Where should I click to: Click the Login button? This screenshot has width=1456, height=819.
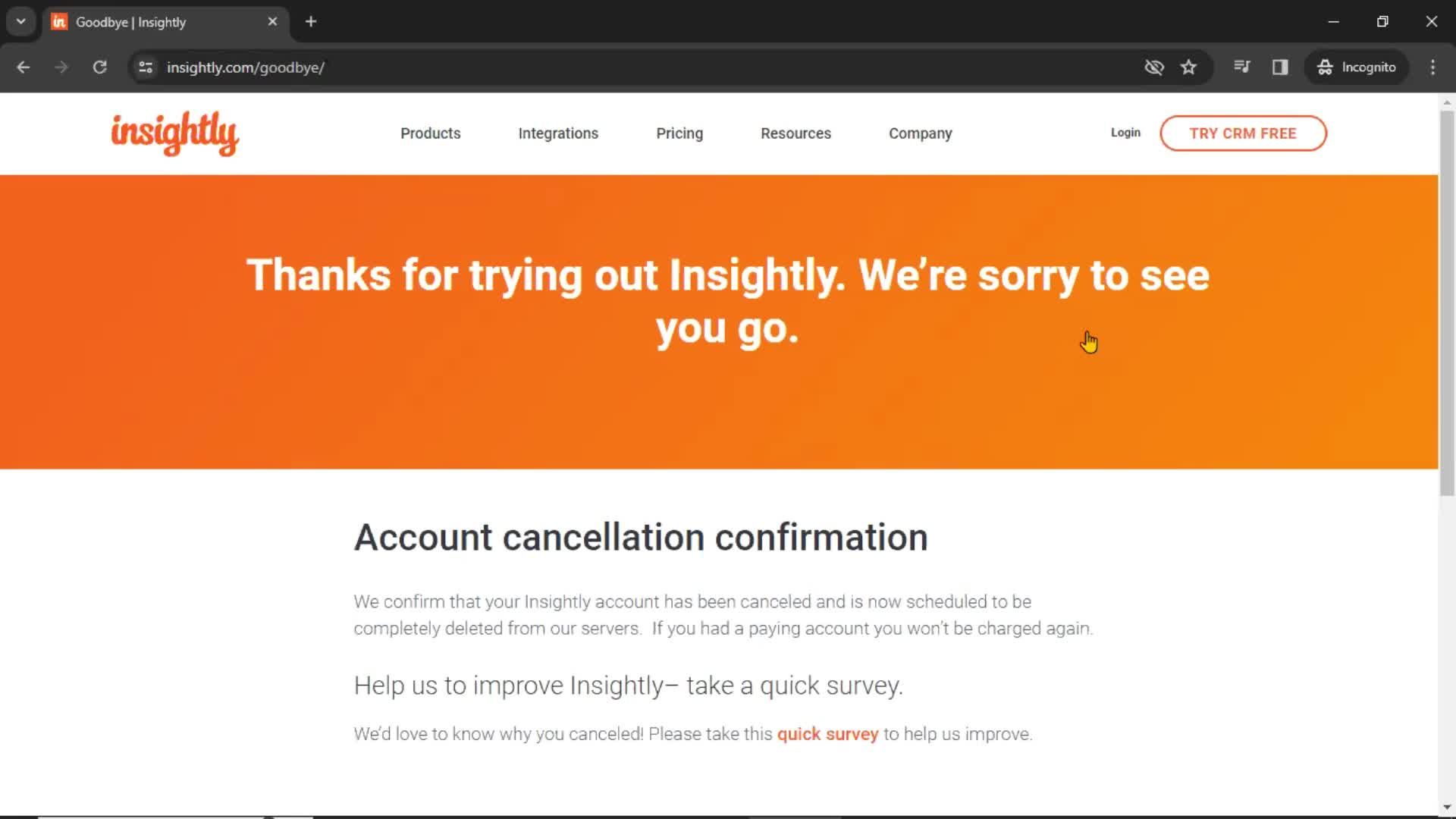click(1125, 133)
